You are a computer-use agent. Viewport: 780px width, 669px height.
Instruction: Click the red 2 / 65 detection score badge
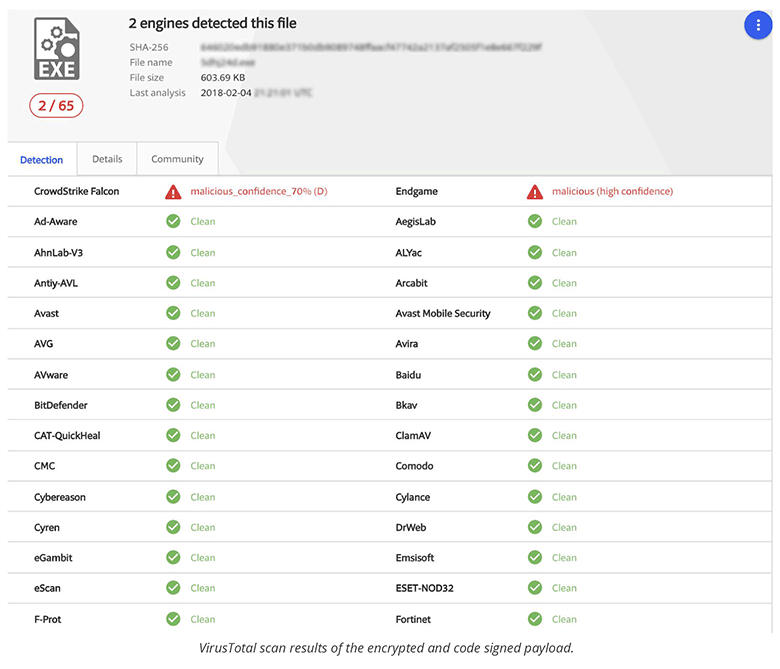coord(56,105)
